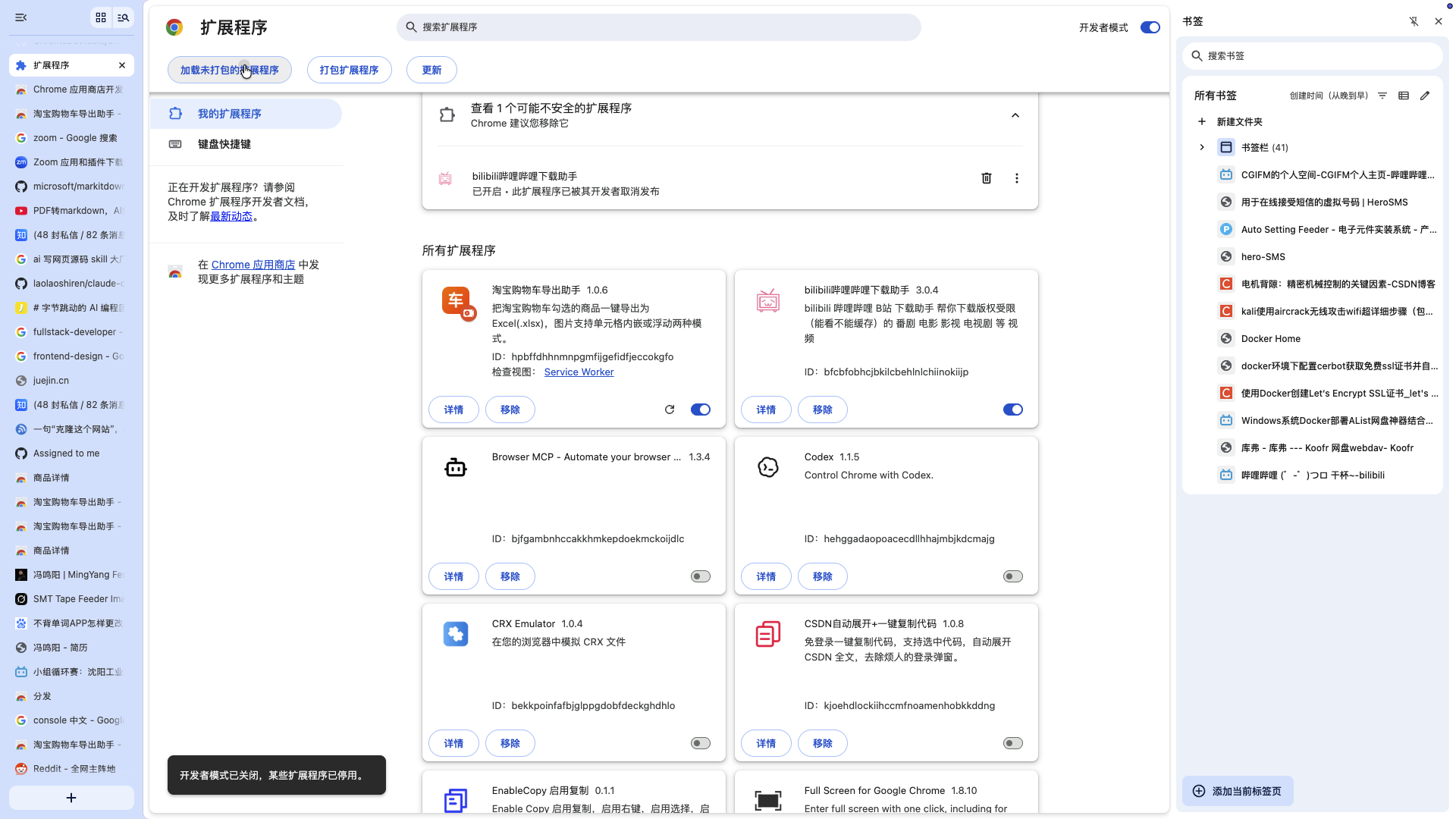This screenshot has height=819, width=1456.
Task: Reload the 淘宝购物车导出助手 extension
Action: (x=670, y=409)
